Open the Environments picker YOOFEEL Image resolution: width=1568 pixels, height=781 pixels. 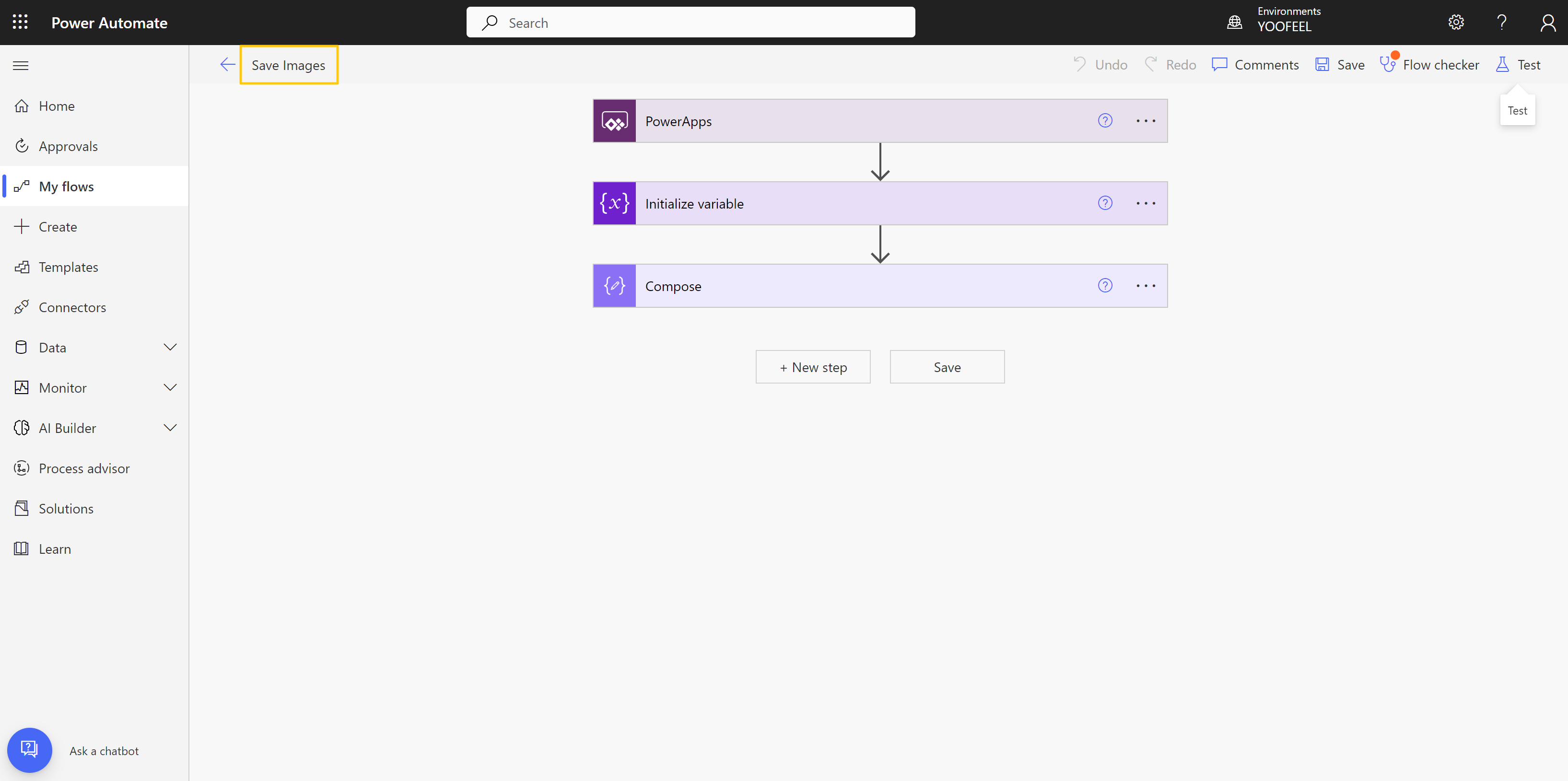[x=1275, y=20]
